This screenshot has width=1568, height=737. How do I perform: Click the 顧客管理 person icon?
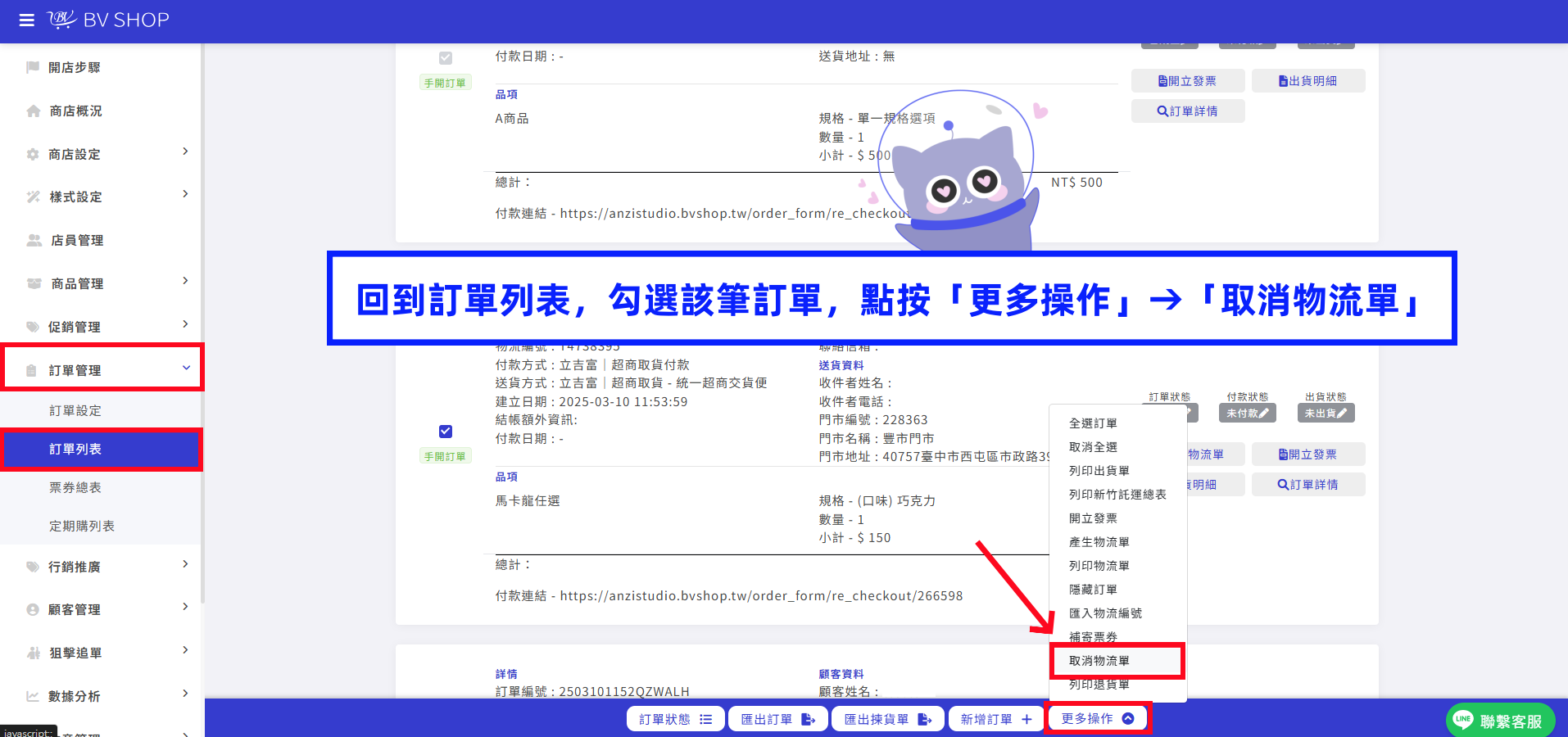pos(33,609)
